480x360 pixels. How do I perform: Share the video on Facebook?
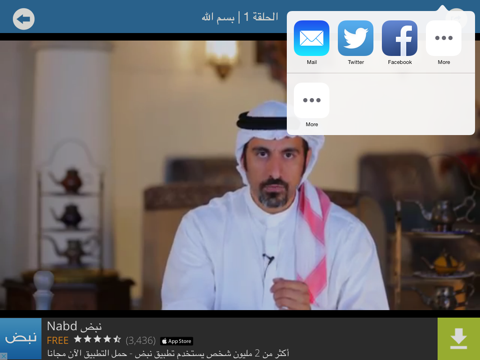[x=400, y=38]
